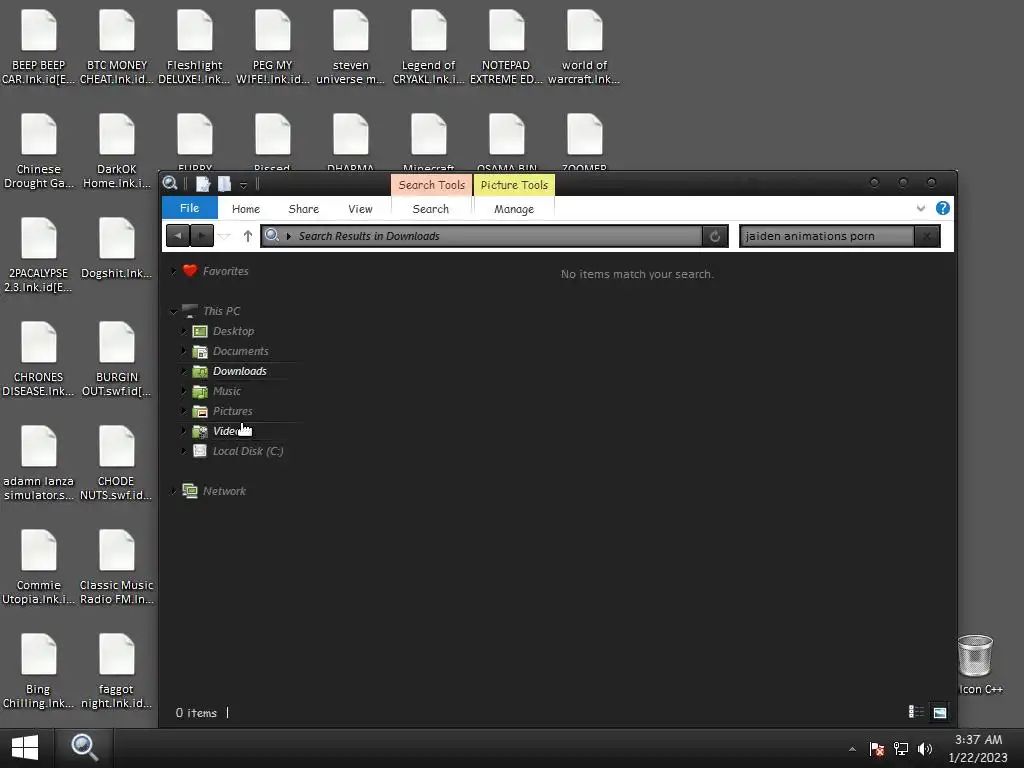This screenshot has height=768, width=1024.
Task: Click the This PC computer icon
Action: [x=190, y=311]
